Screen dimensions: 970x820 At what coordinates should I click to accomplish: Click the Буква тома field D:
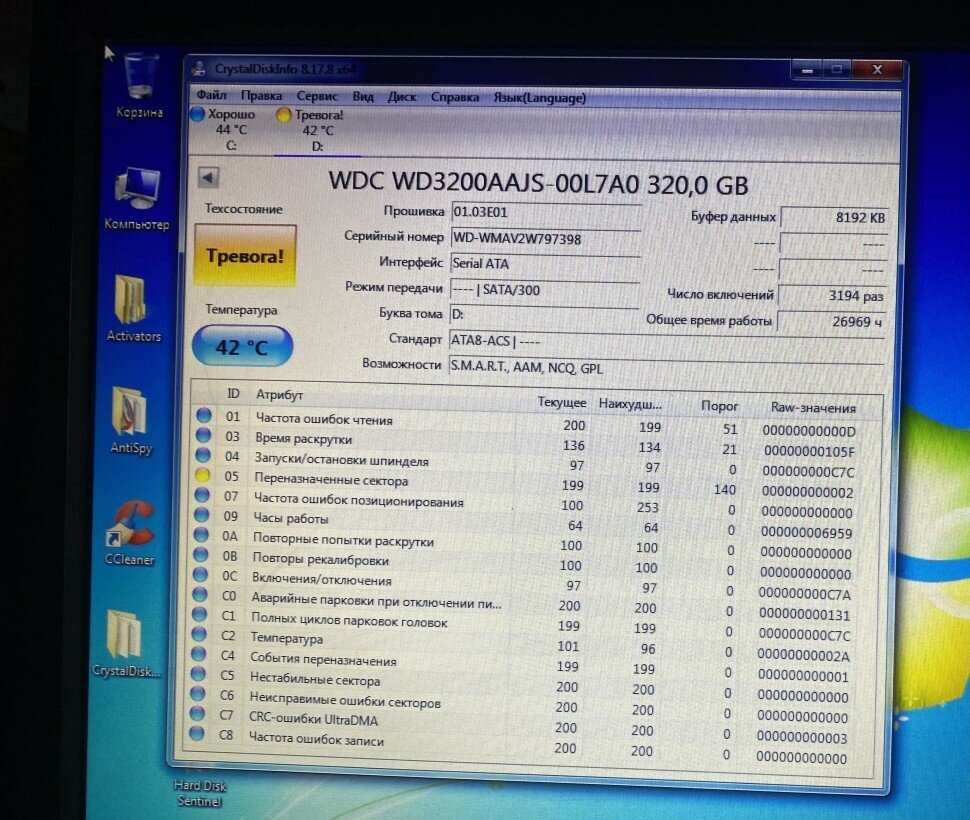(x=544, y=315)
